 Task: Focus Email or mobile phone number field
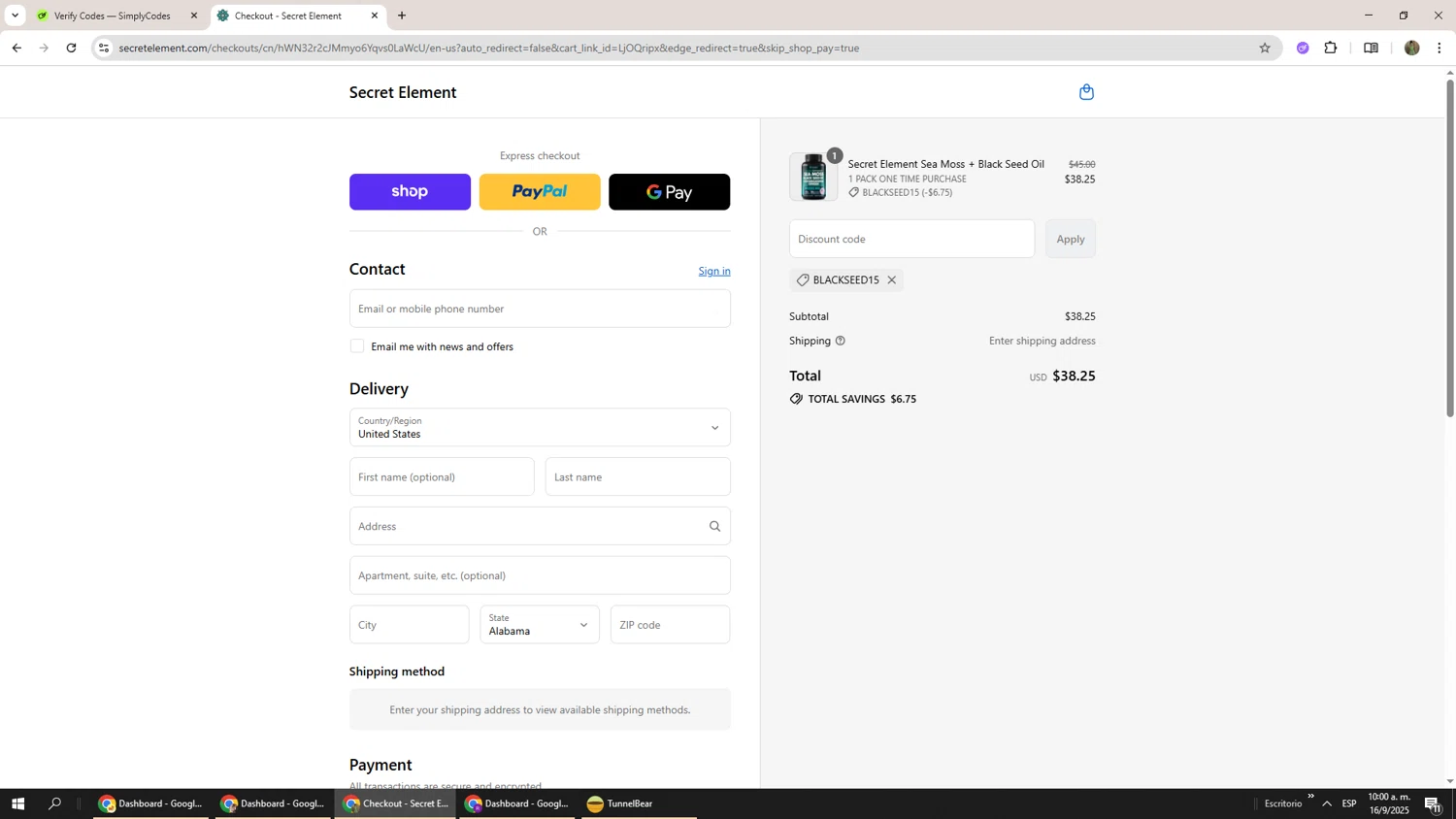[540, 309]
